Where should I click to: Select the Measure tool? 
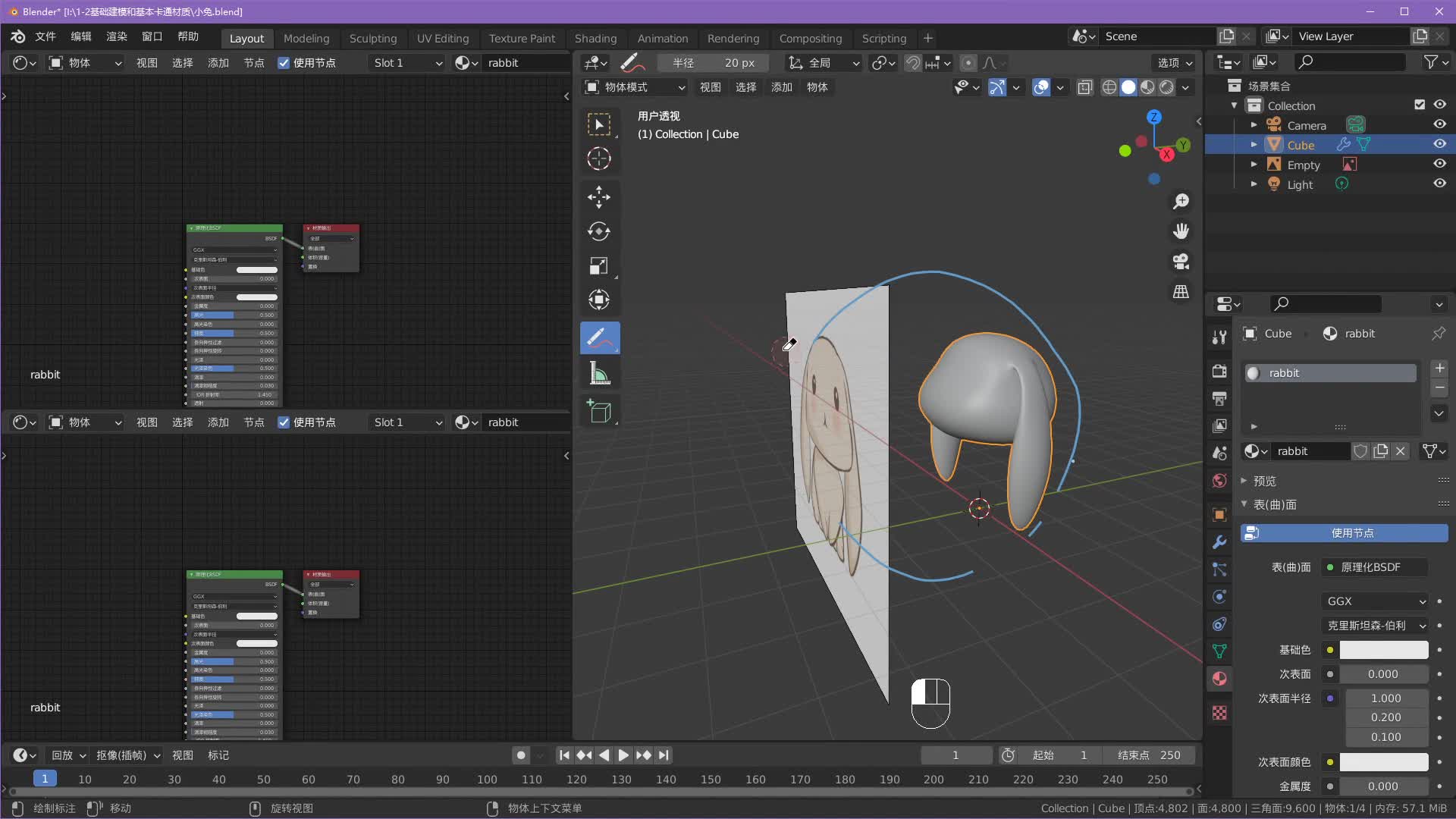(x=599, y=372)
